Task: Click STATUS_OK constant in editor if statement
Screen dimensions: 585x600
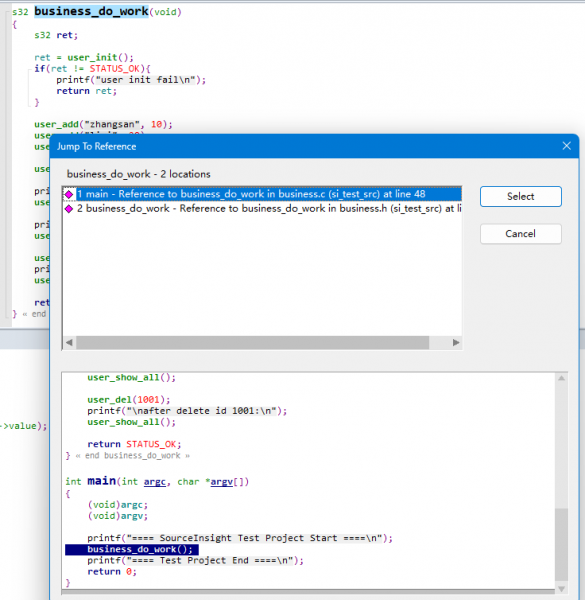Action: [112, 68]
